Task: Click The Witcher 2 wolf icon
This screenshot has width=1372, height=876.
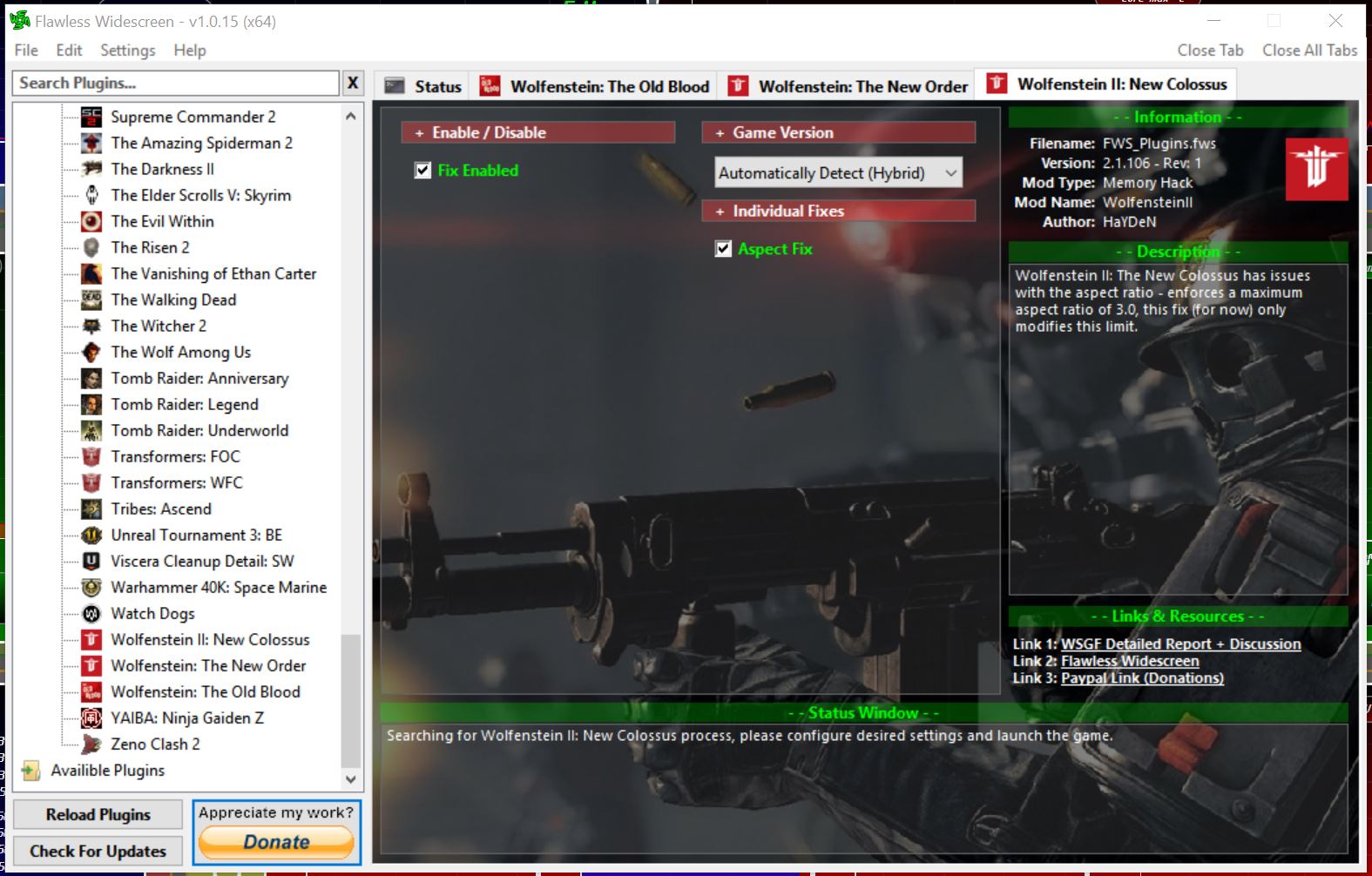Action: (91, 326)
